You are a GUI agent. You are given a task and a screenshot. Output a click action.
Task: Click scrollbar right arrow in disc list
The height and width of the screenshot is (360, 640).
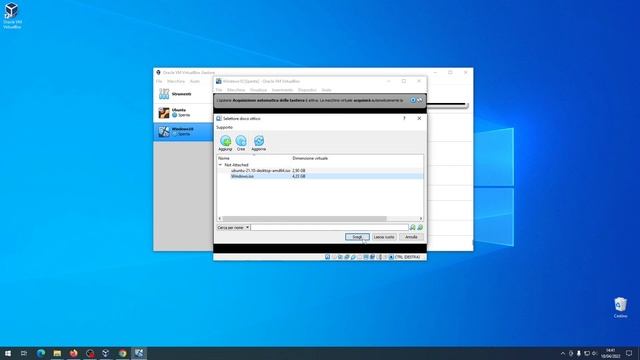(421, 219)
